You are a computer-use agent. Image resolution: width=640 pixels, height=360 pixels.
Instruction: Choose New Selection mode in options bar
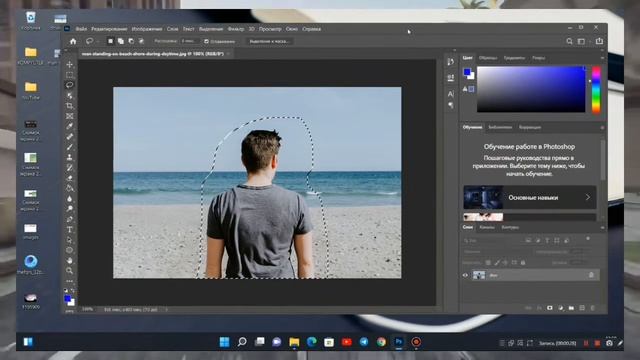(x=110, y=41)
